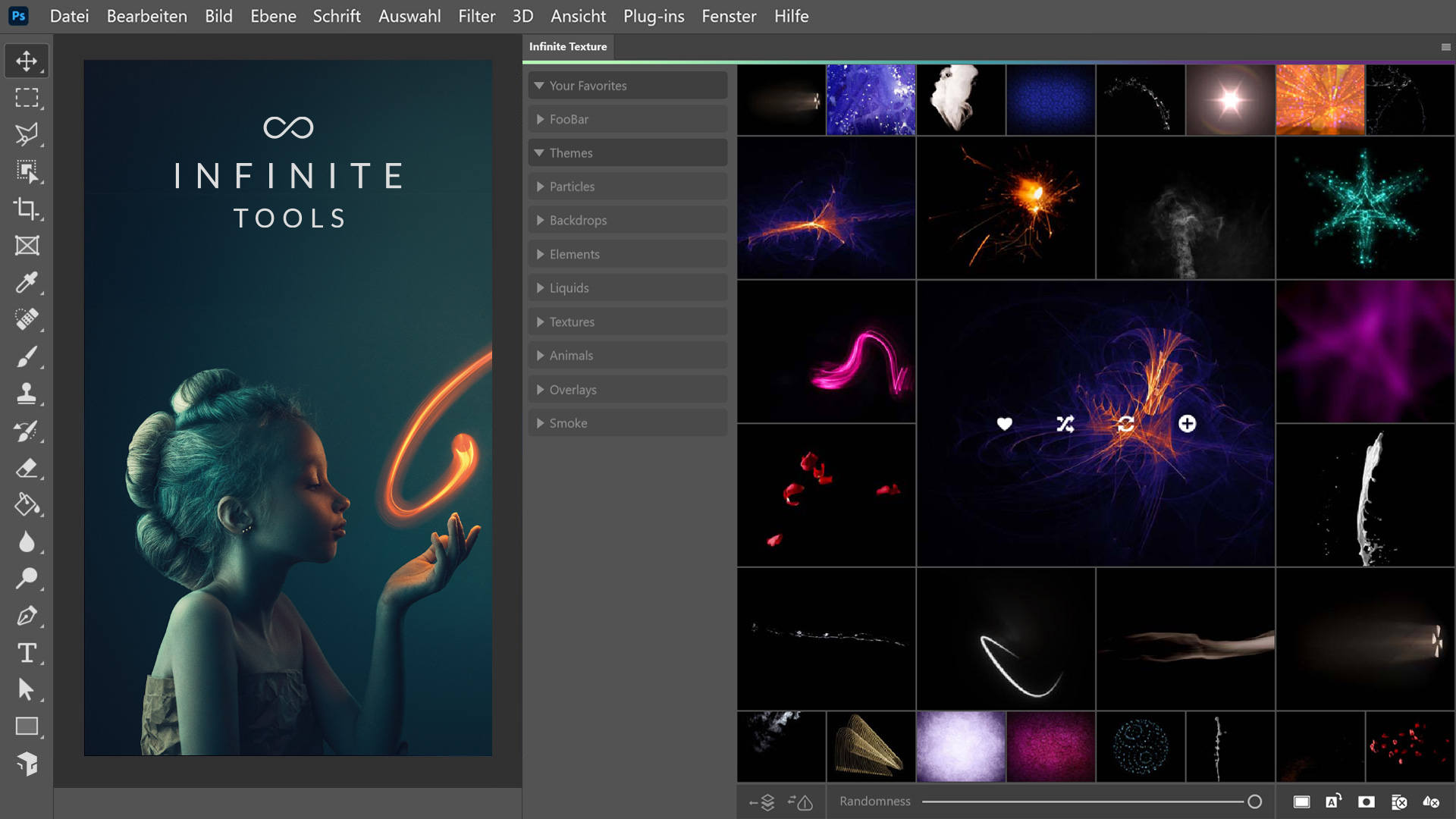Select the Blur tool
1456x819 pixels.
coord(27,541)
